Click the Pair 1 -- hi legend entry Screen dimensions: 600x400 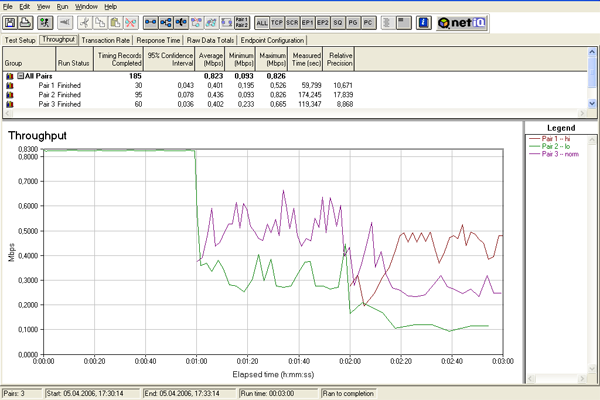click(x=549, y=139)
